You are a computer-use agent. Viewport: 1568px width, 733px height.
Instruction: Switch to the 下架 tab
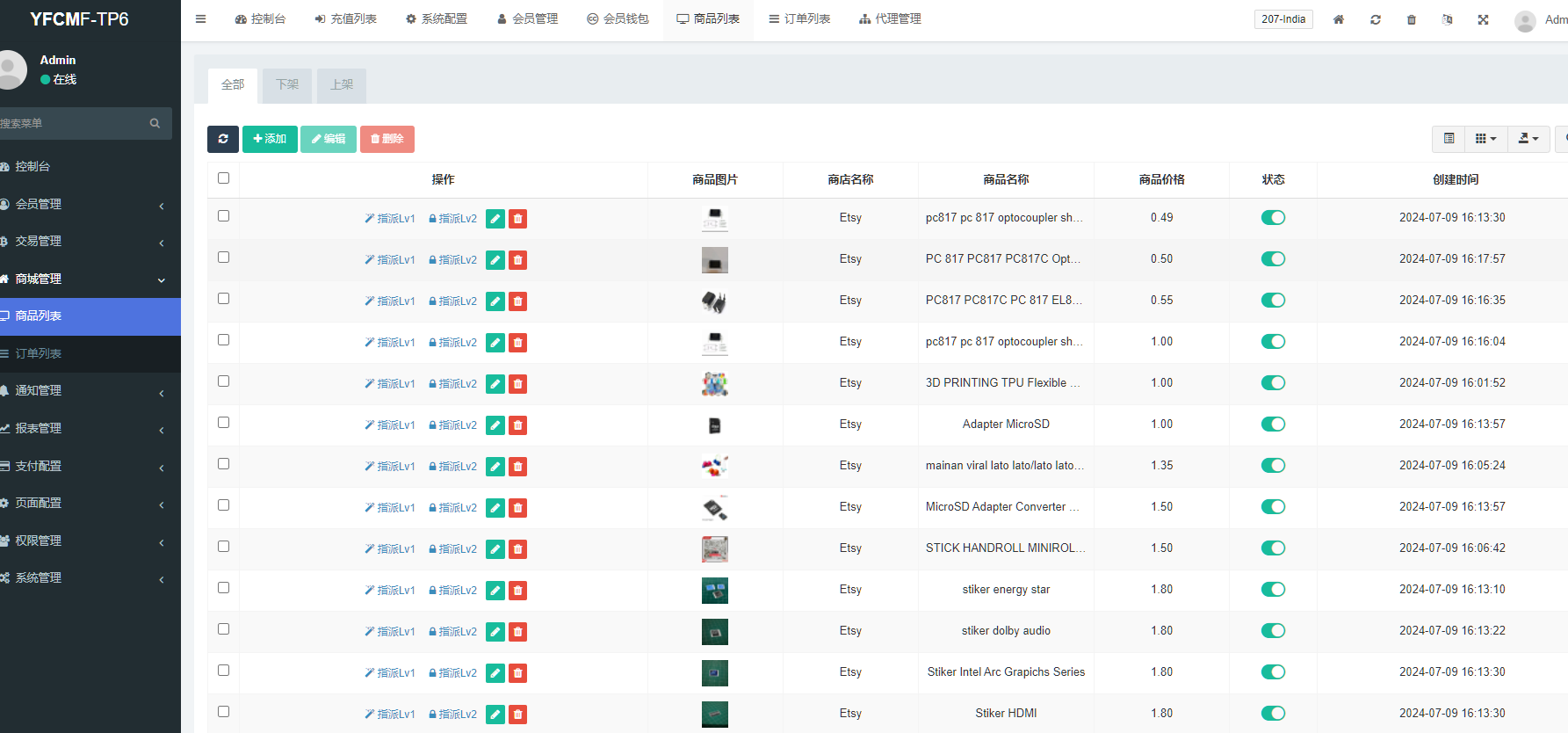coord(287,85)
